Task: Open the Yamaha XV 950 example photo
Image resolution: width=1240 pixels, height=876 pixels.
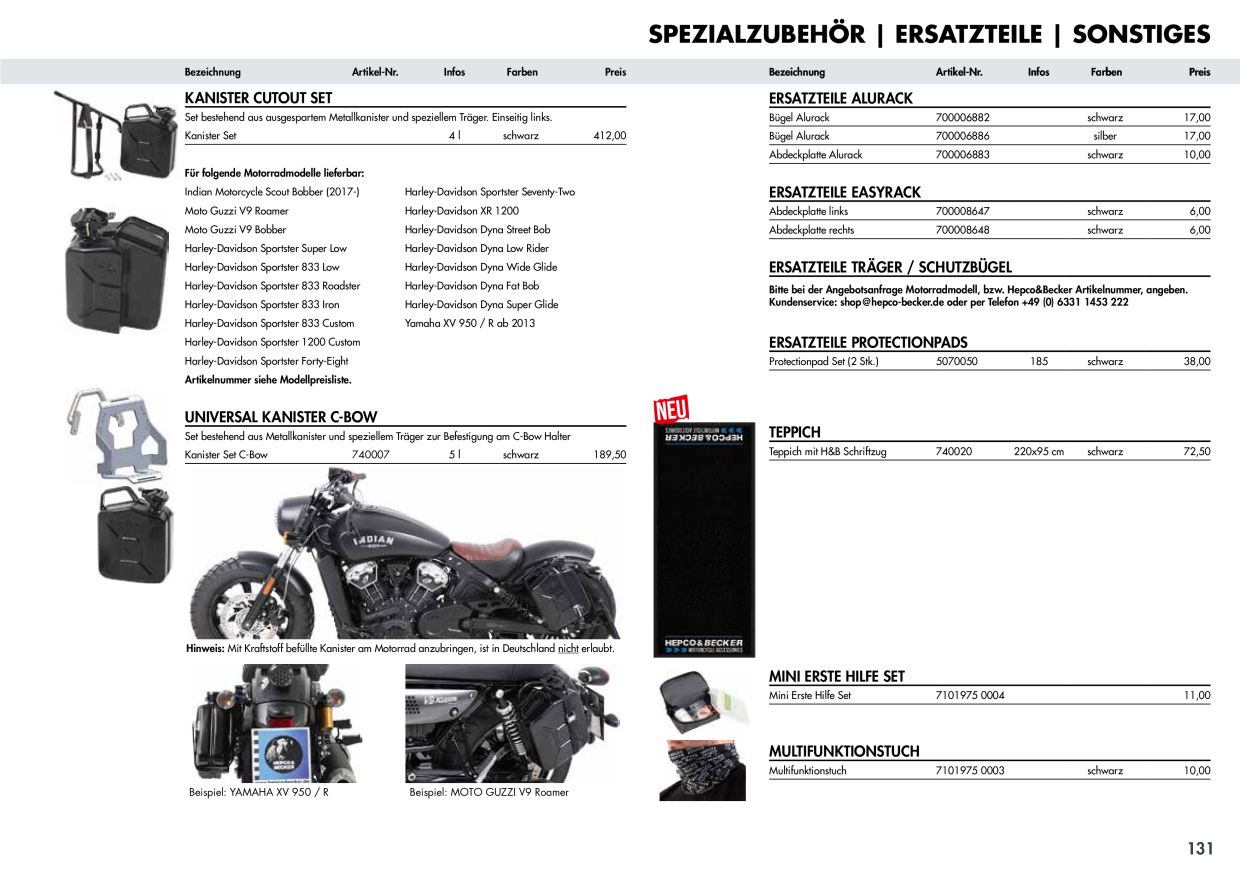Action: pyautogui.click(x=275, y=724)
